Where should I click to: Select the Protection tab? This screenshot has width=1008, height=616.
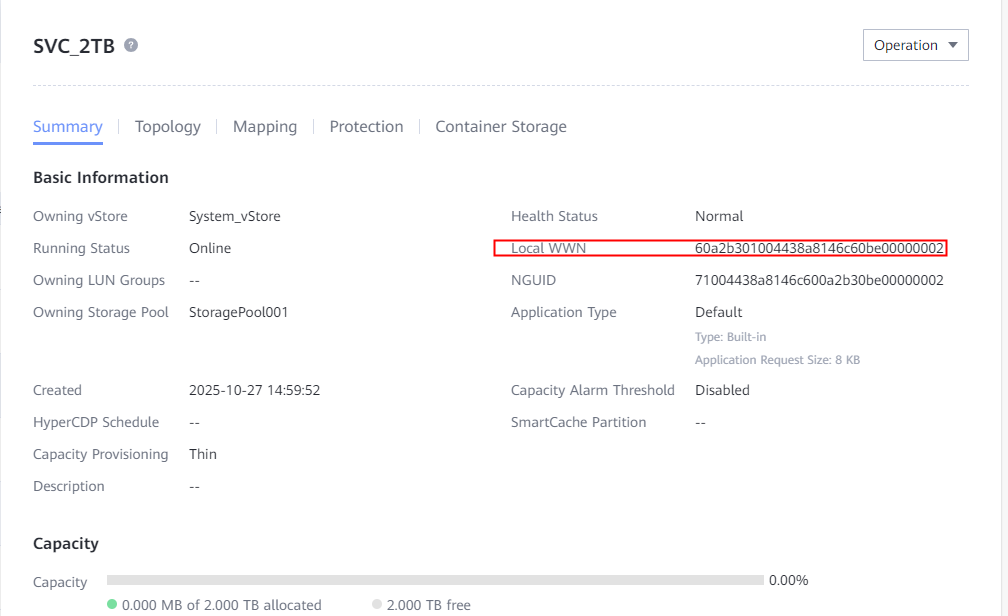pos(366,127)
